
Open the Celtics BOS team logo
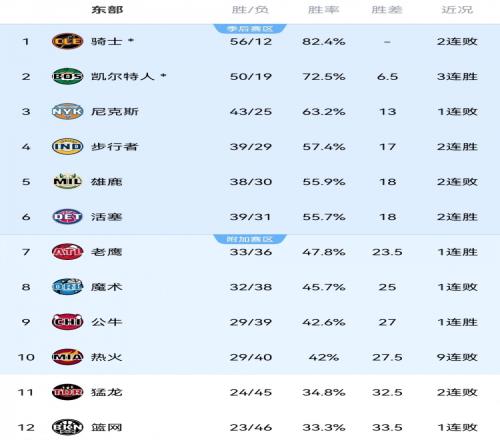point(67,76)
